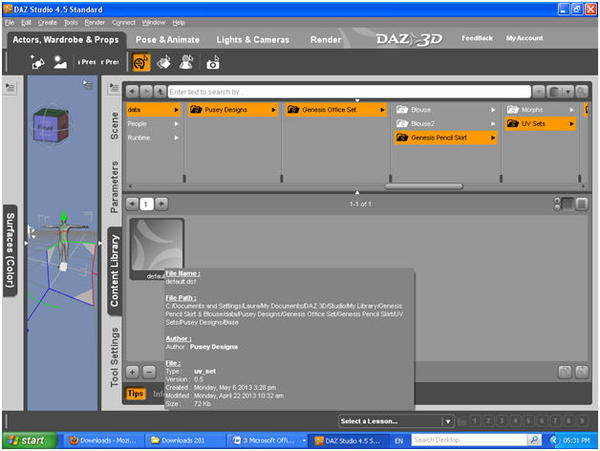
Task: Expand the People folder arrow
Action: point(176,124)
